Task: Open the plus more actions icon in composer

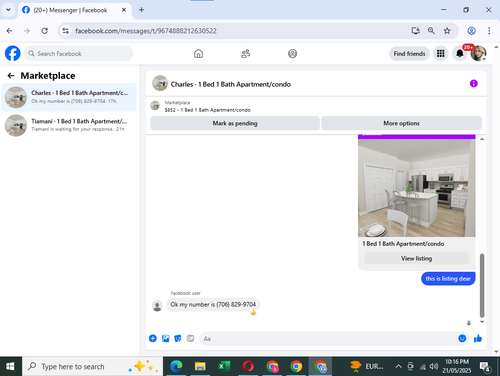Action: [153, 338]
